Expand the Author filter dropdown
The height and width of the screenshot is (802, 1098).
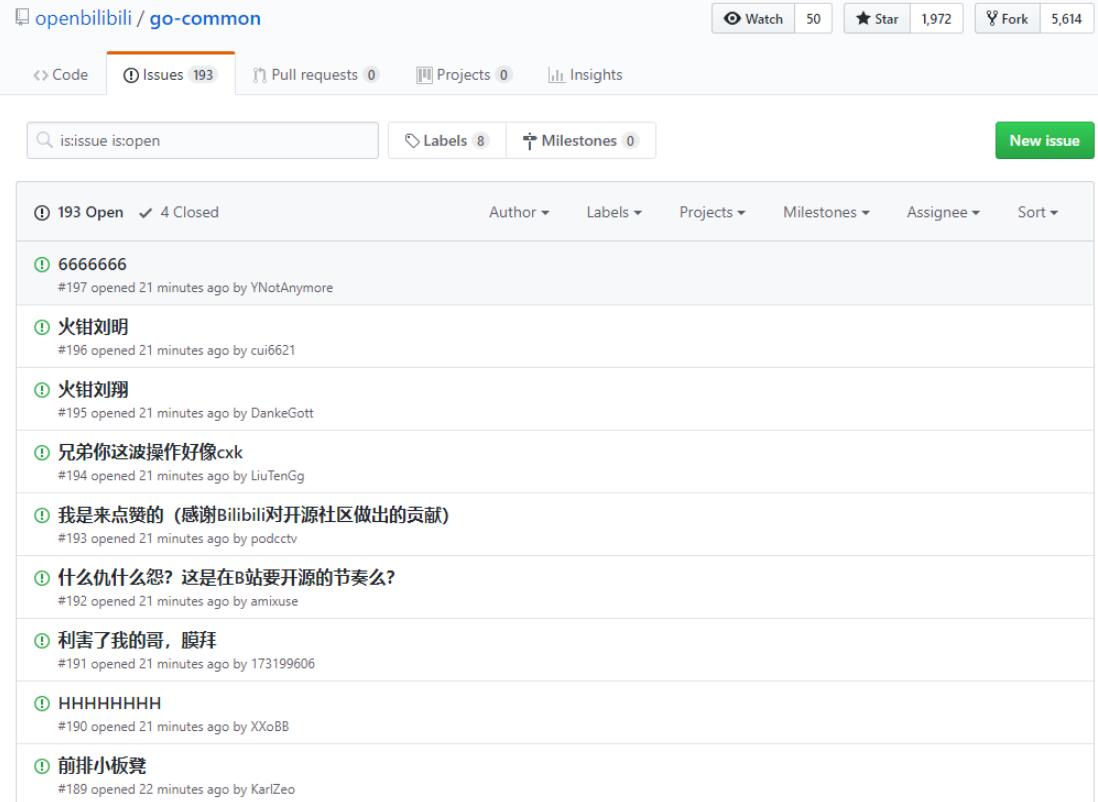(x=519, y=212)
